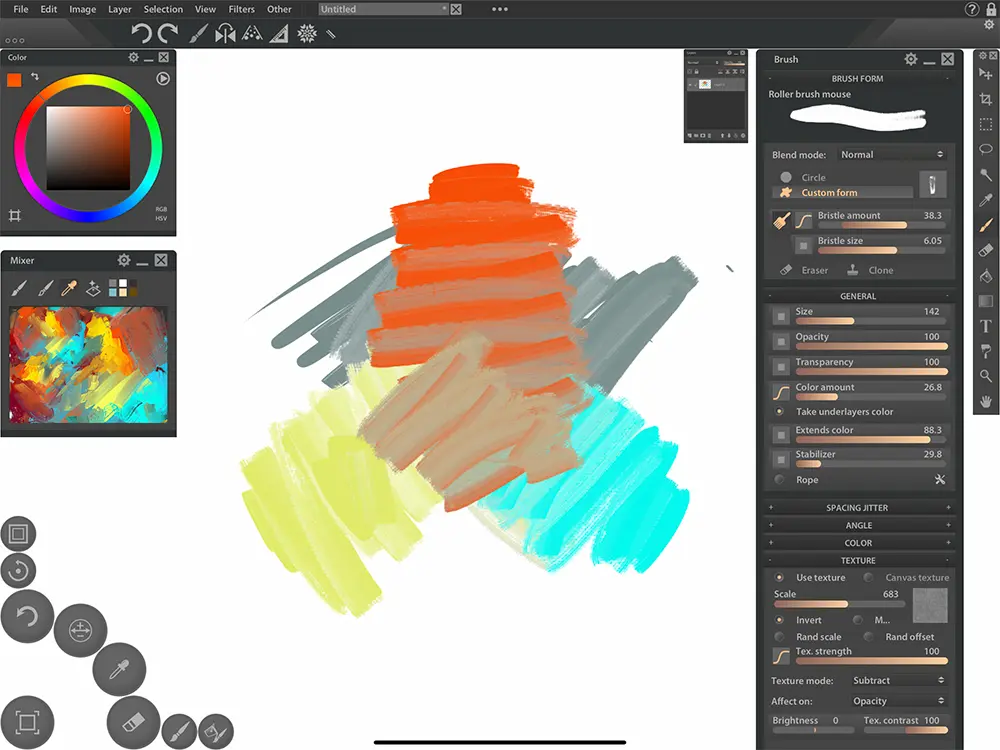Toggle the Use texture option
The height and width of the screenshot is (750, 1000).
780,578
